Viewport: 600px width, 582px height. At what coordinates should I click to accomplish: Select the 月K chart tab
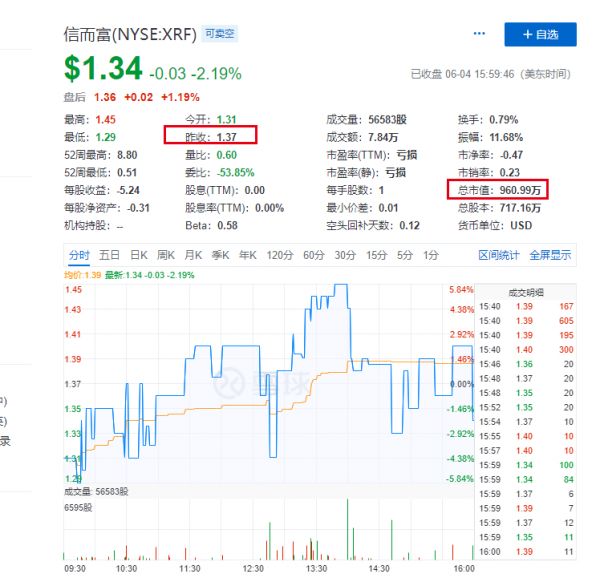pos(194,255)
